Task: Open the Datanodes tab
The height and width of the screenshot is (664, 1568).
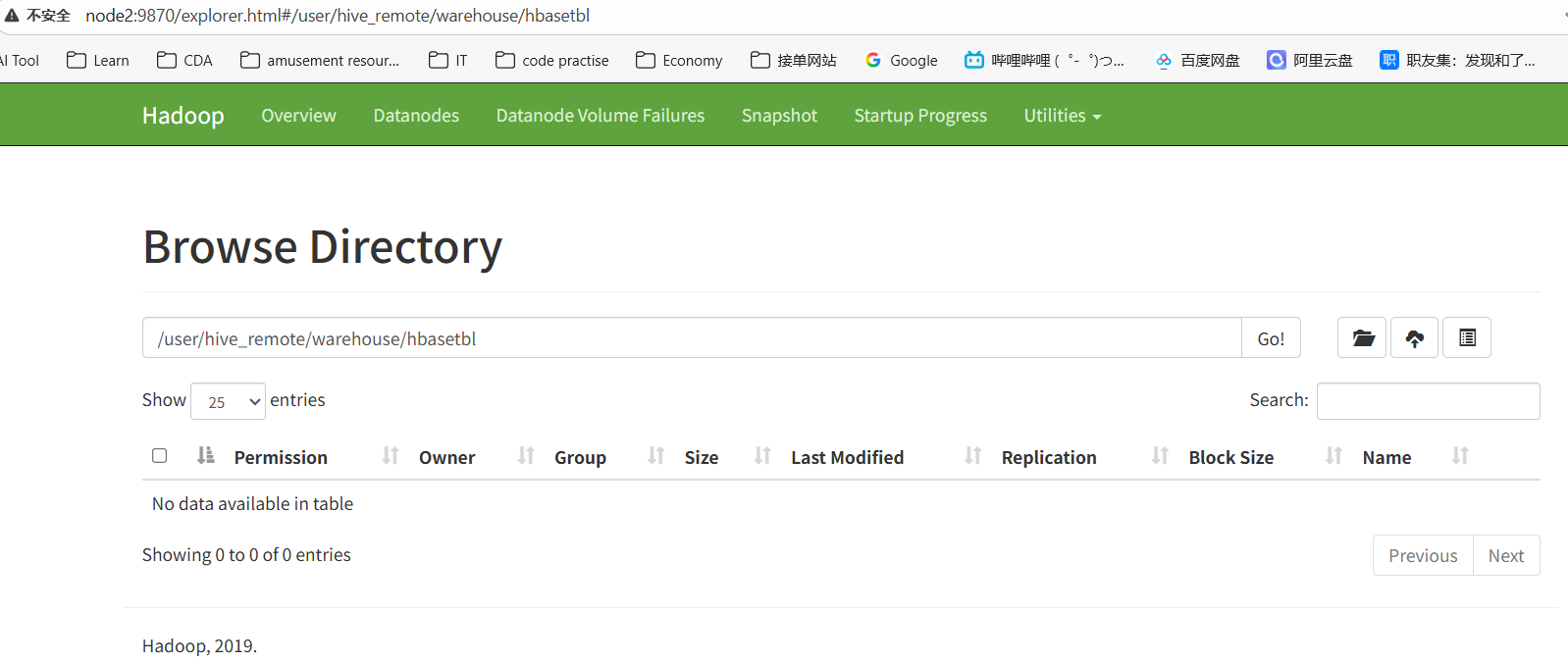Action: 416,116
